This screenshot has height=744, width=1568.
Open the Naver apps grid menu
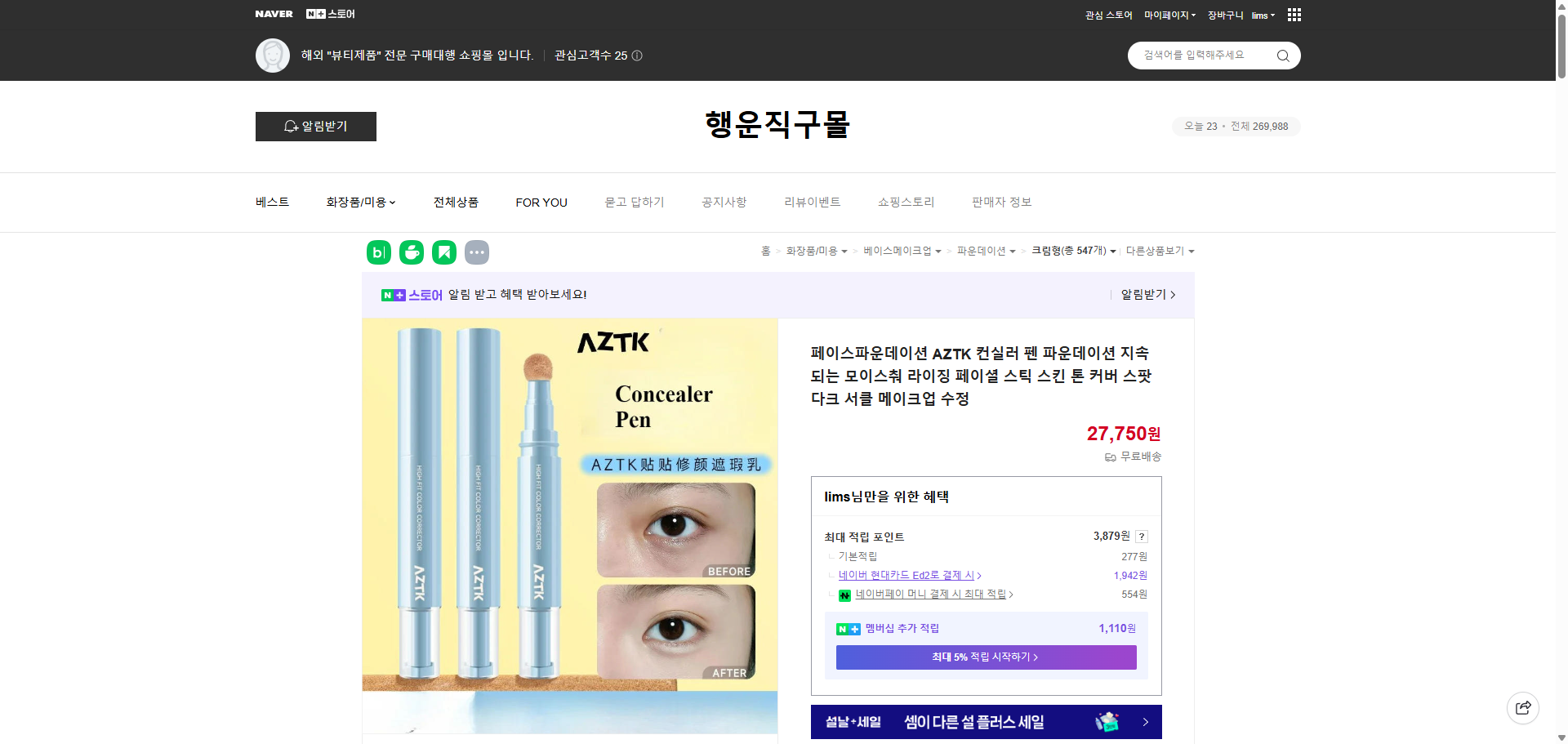click(1293, 15)
